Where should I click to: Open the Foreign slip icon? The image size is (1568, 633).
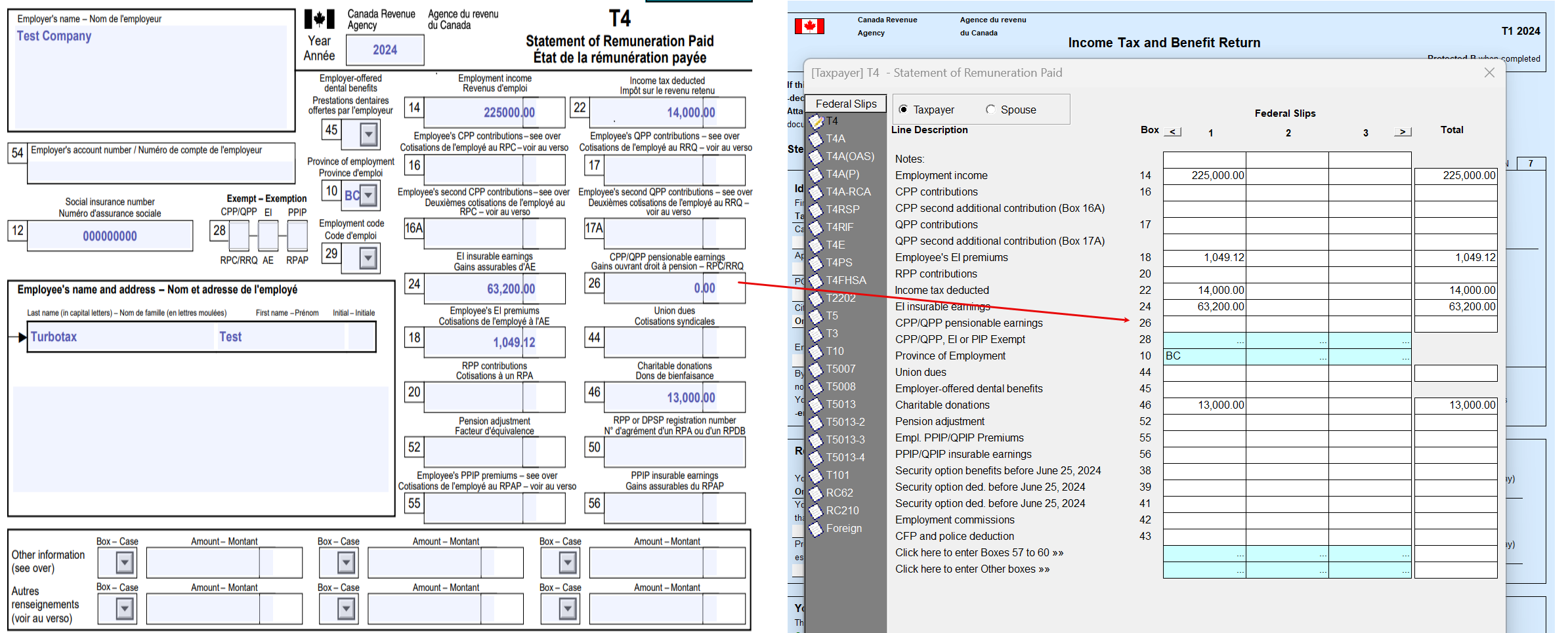point(816,529)
